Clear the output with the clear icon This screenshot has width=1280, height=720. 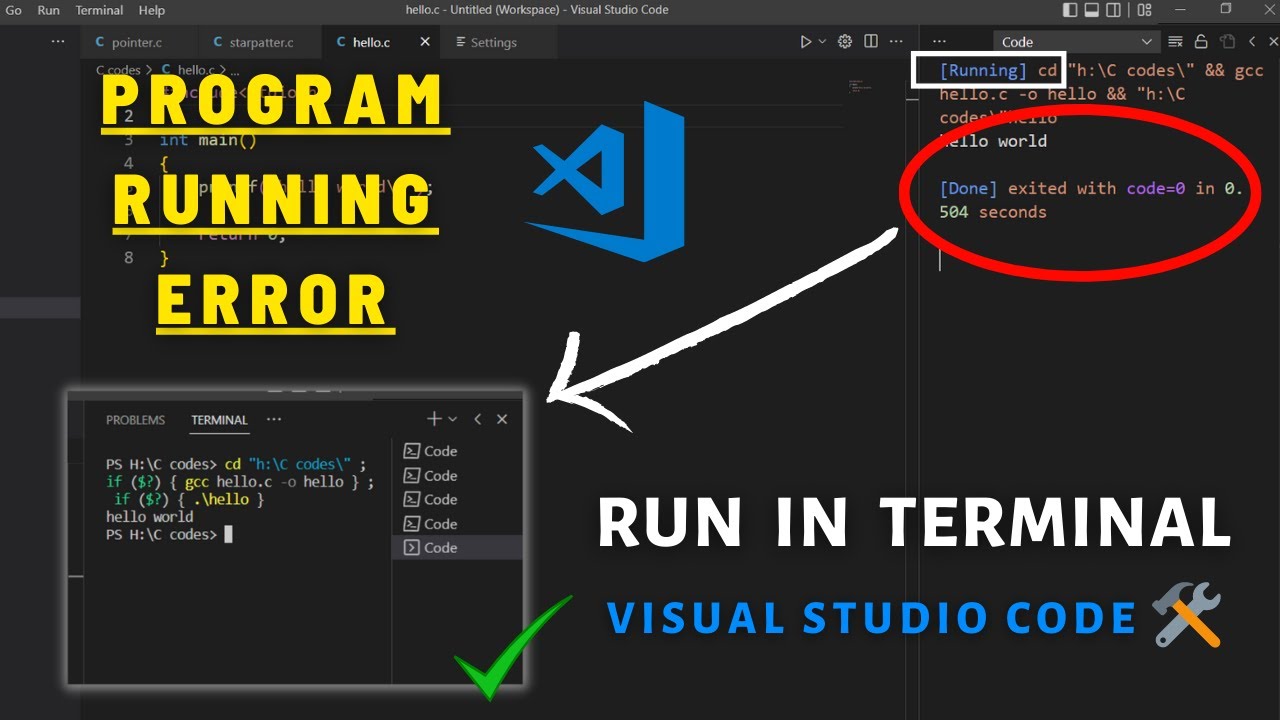tap(1176, 42)
